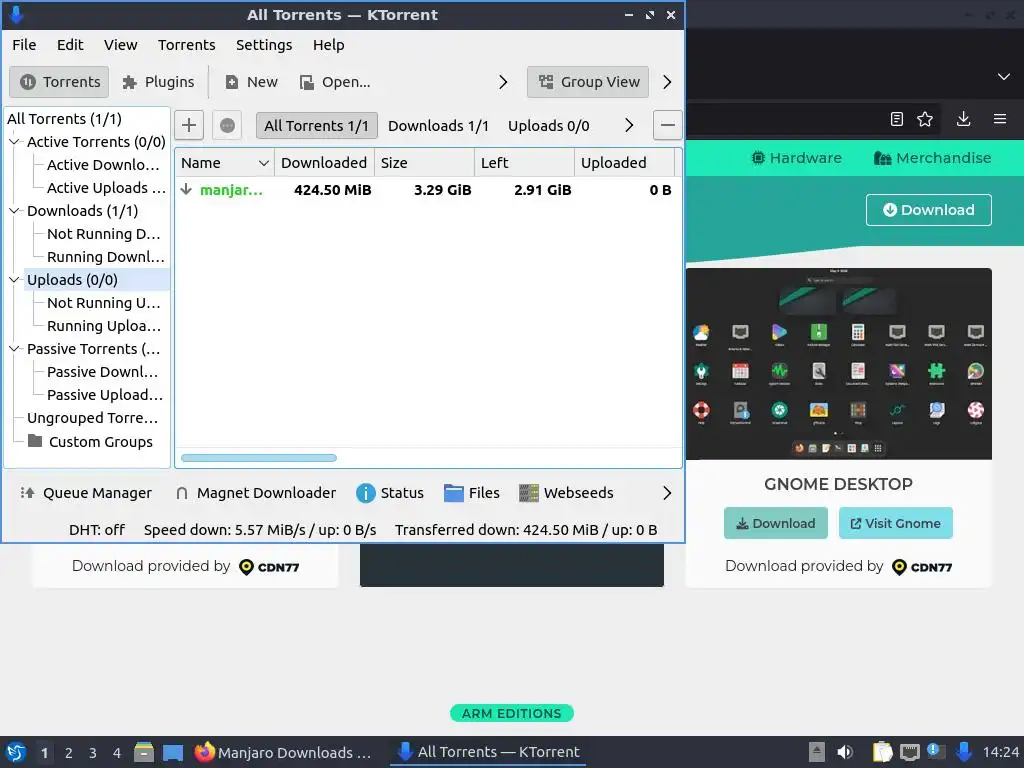Click the GNOME Desktop Download button
The height and width of the screenshot is (768, 1024).
point(776,523)
